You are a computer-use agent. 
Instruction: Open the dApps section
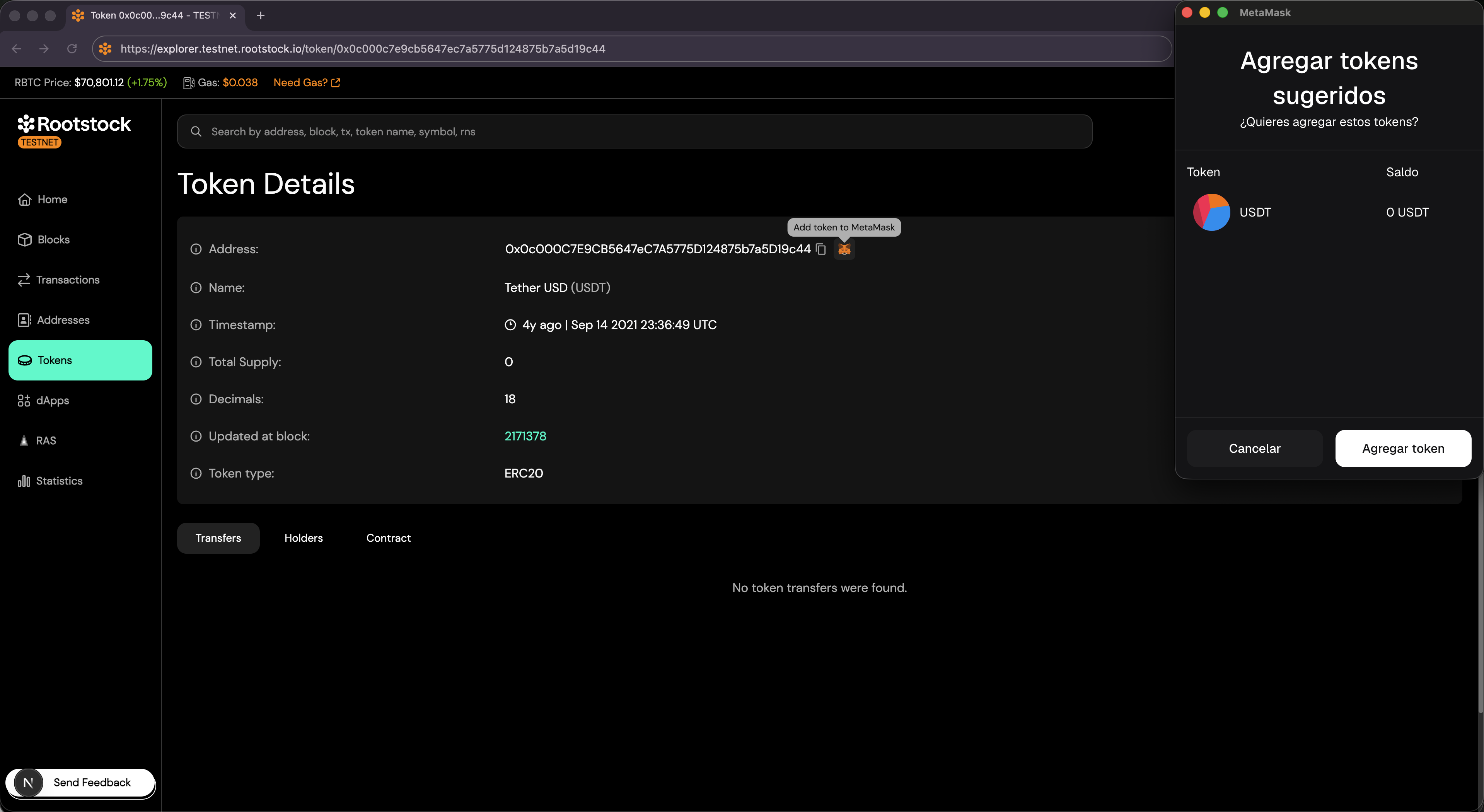53,400
